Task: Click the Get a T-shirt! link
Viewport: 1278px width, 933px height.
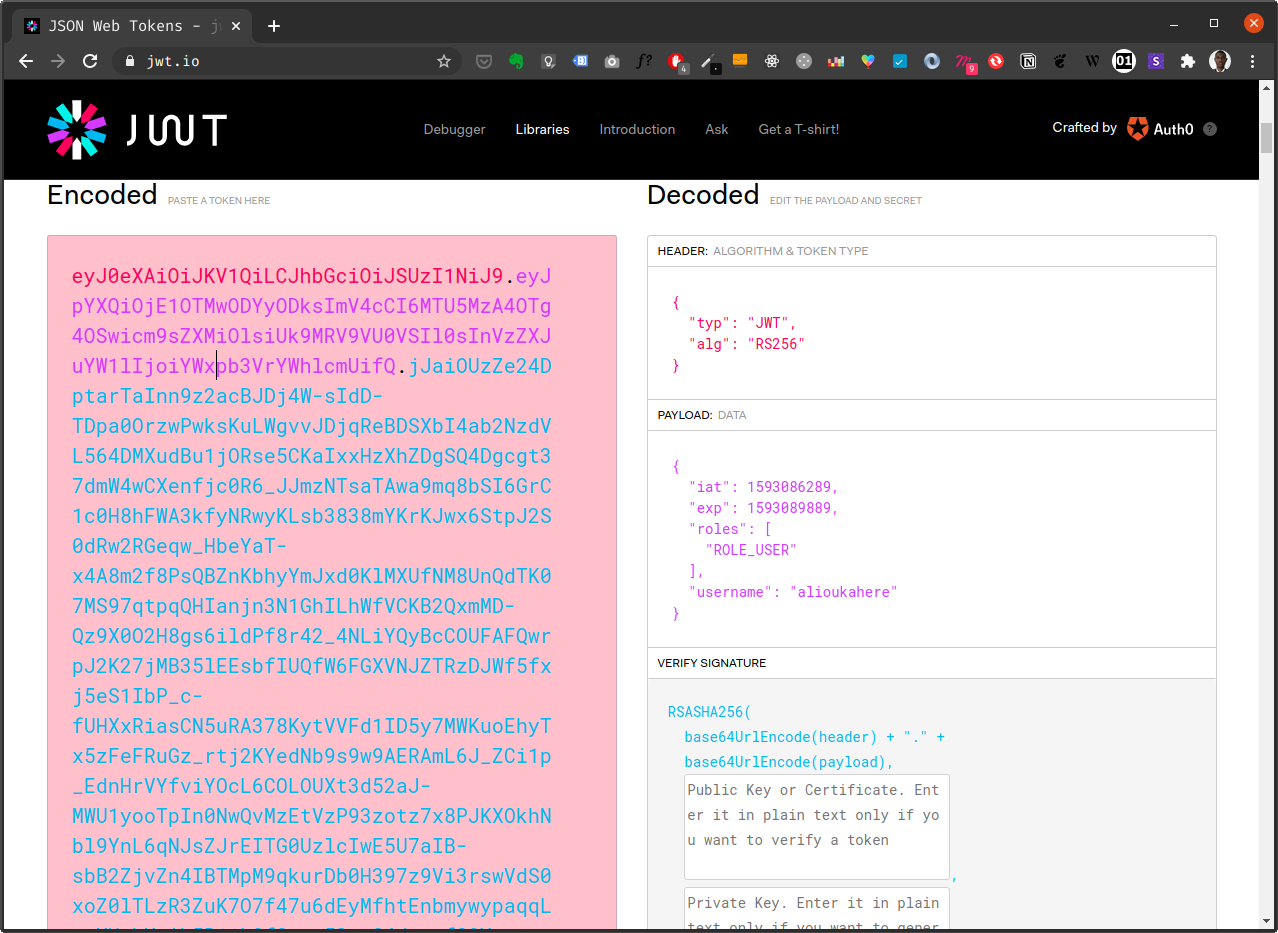Action: (x=798, y=129)
